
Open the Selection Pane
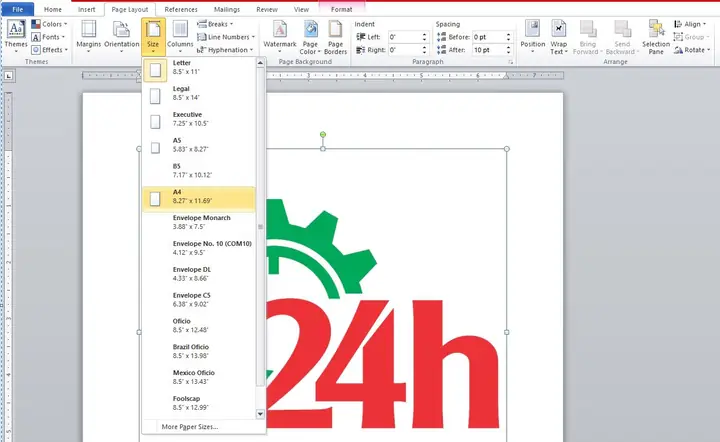point(656,38)
